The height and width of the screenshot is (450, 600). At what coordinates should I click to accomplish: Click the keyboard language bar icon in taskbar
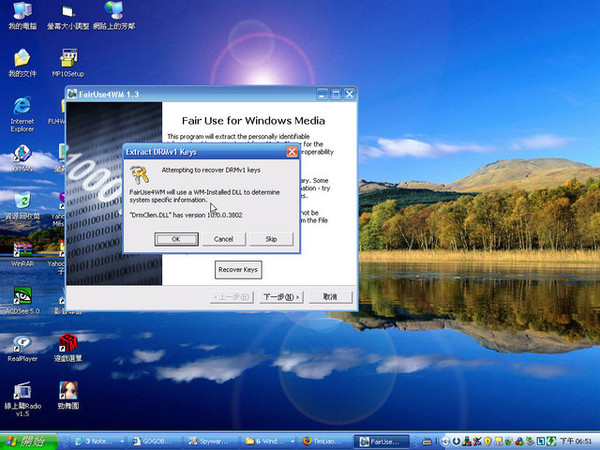click(427, 442)
